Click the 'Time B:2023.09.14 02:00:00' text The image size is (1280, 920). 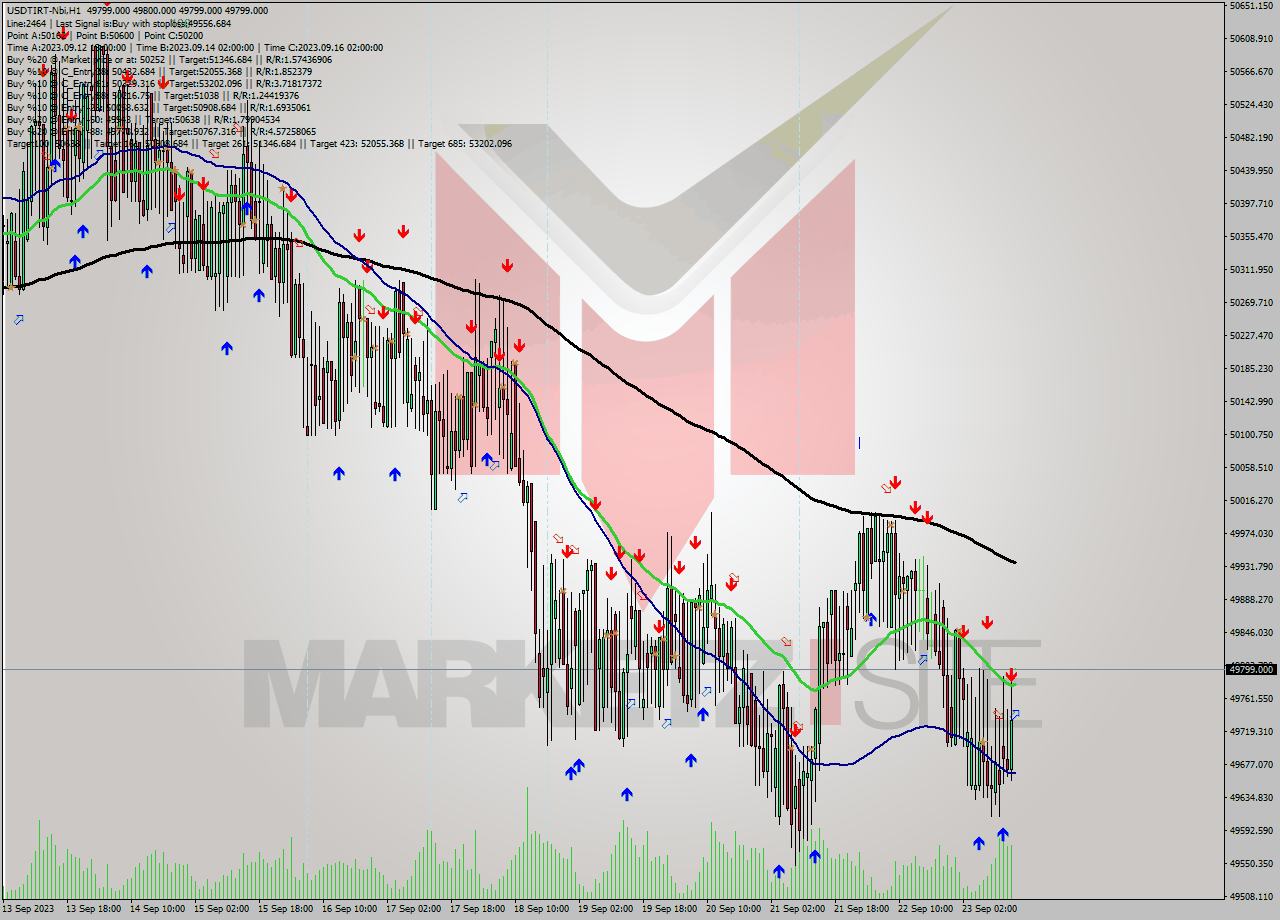coord(194,47)
